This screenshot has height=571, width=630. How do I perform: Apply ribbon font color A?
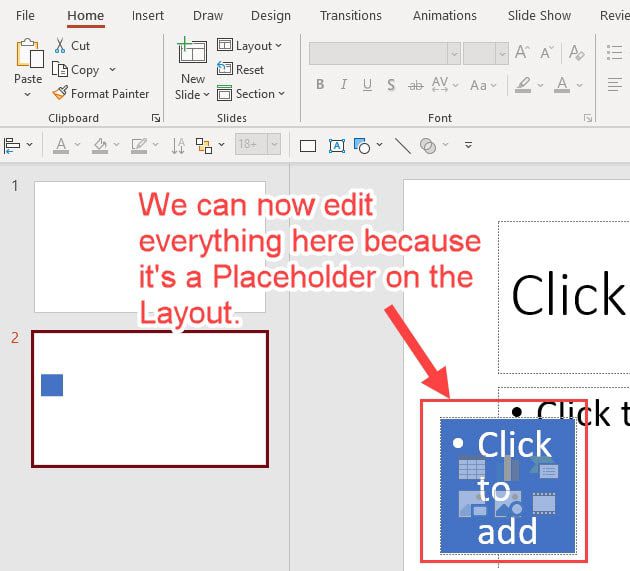[x=562, y=85]
